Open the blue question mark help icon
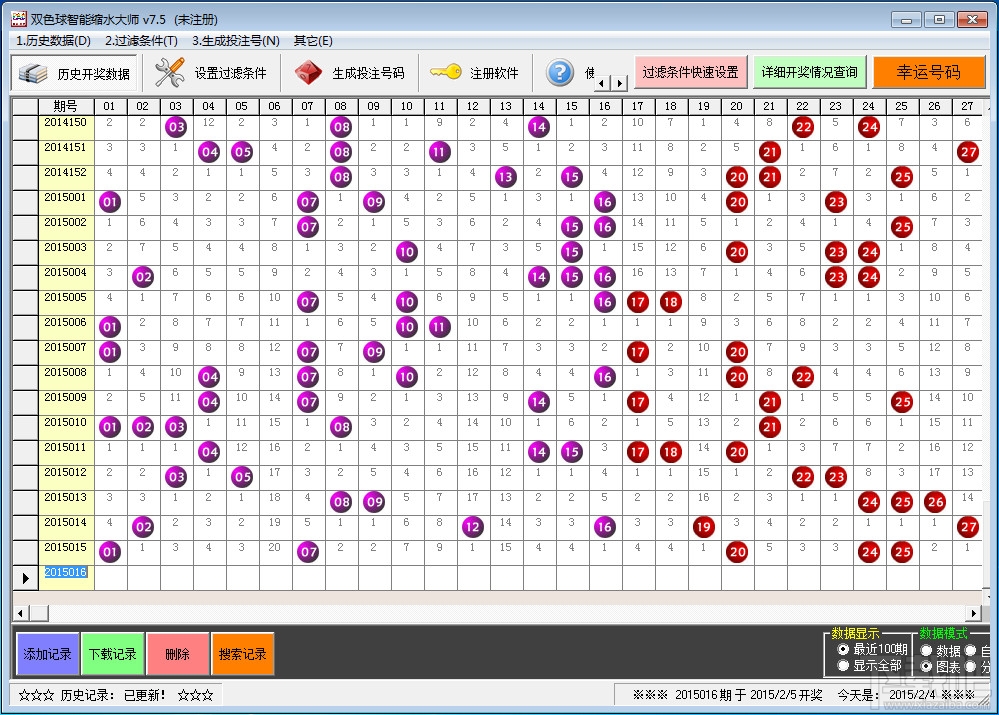Image resolution: width=999 pixels, height=715 pixels. (560, 73)
